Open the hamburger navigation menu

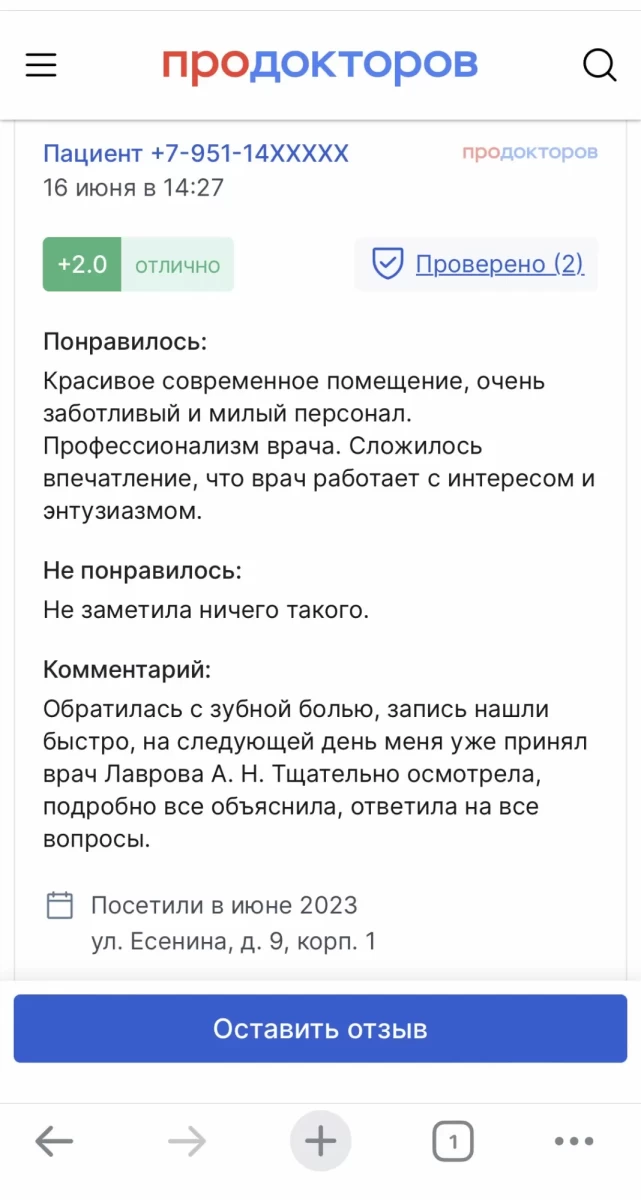(40, 64)
